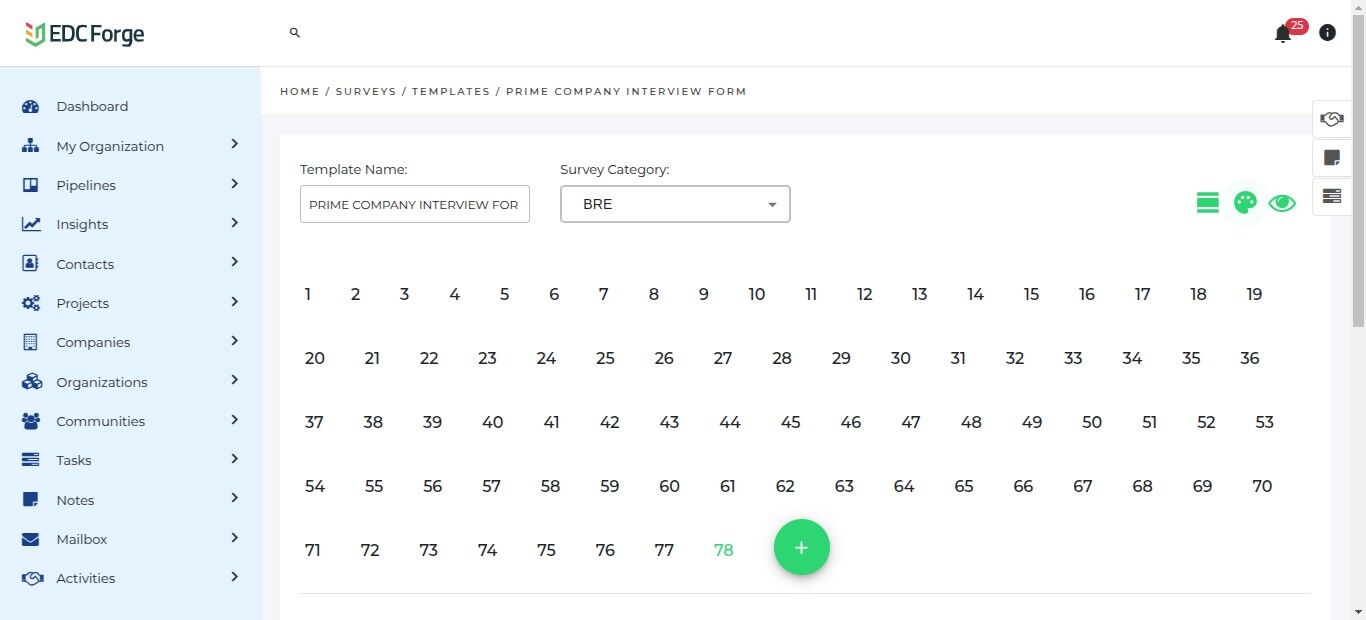The height and width of the screenshot is (620, 1366).
Task: Open the sticky note side icon
Action: coord(1331,158)
